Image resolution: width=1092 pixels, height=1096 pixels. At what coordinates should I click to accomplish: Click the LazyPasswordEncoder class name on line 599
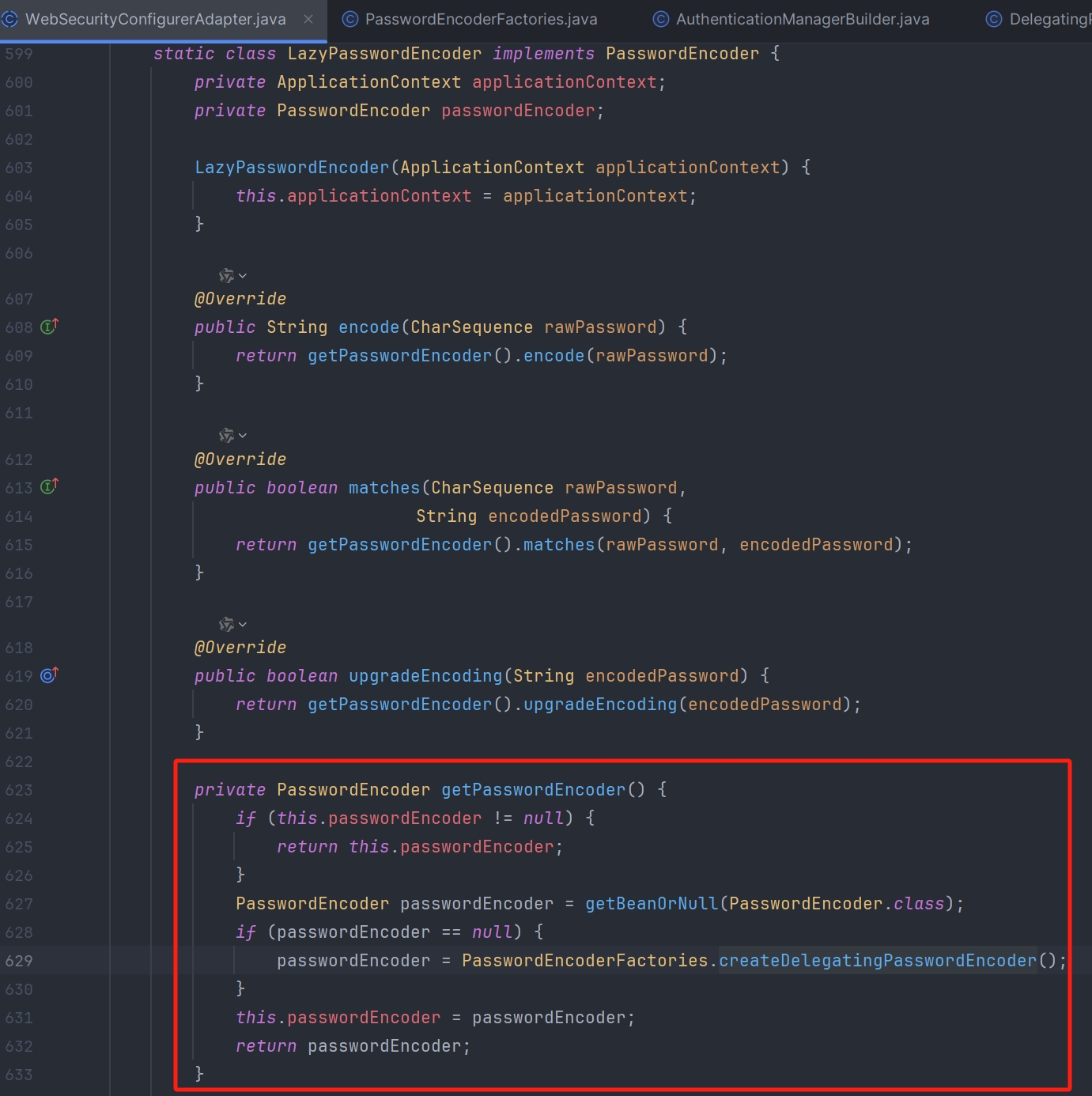384,54
